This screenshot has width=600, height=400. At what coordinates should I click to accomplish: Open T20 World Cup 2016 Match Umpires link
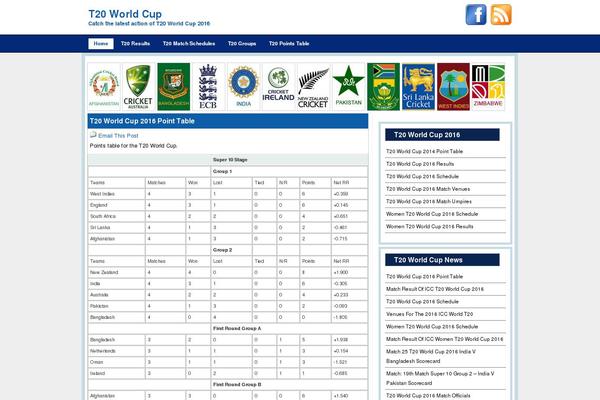coord(429,201)
